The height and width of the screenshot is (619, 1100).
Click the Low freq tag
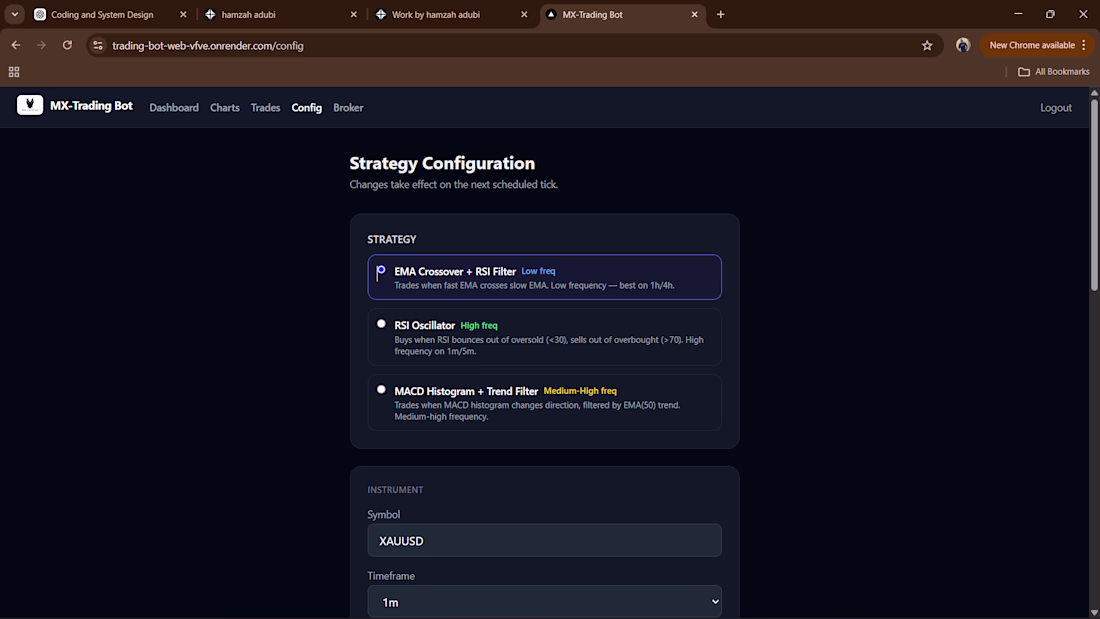(538, 271)
